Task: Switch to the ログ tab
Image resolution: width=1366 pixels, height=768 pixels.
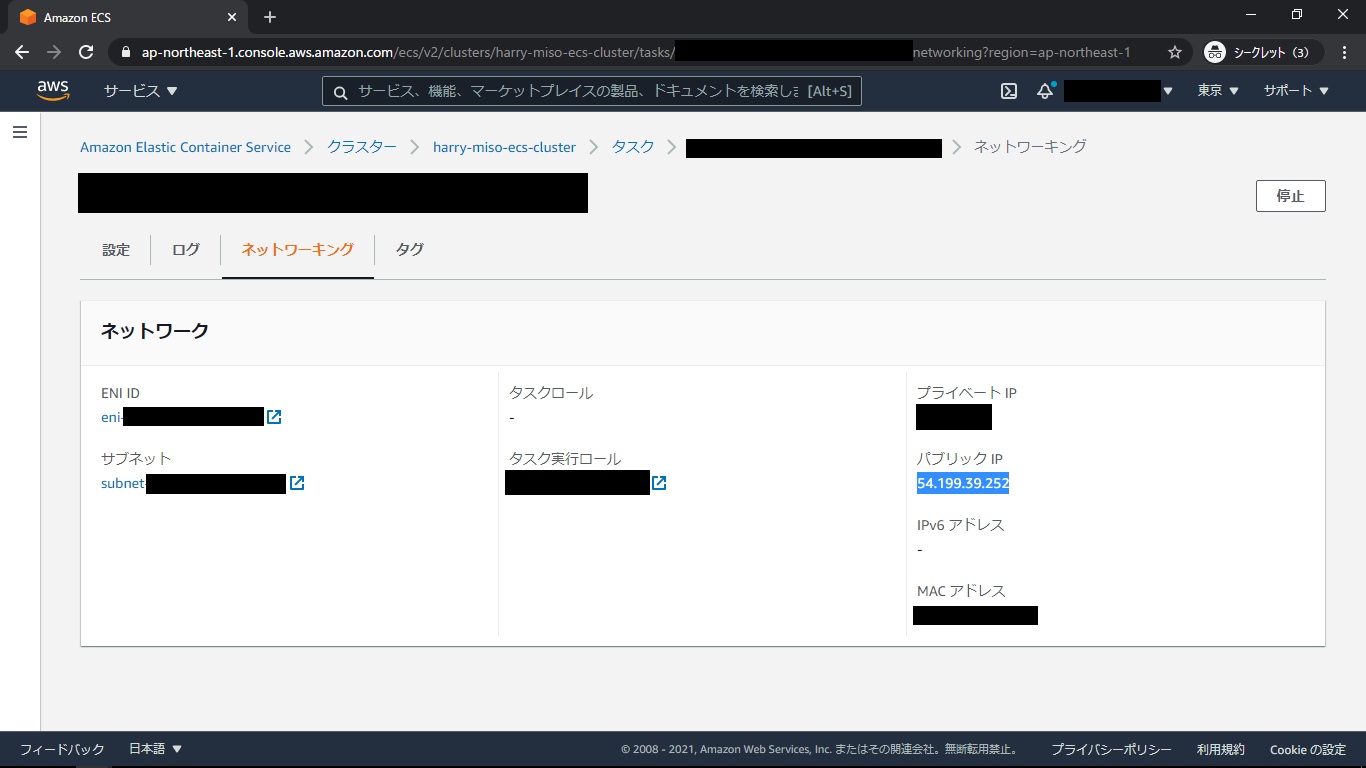Action: 186,250
